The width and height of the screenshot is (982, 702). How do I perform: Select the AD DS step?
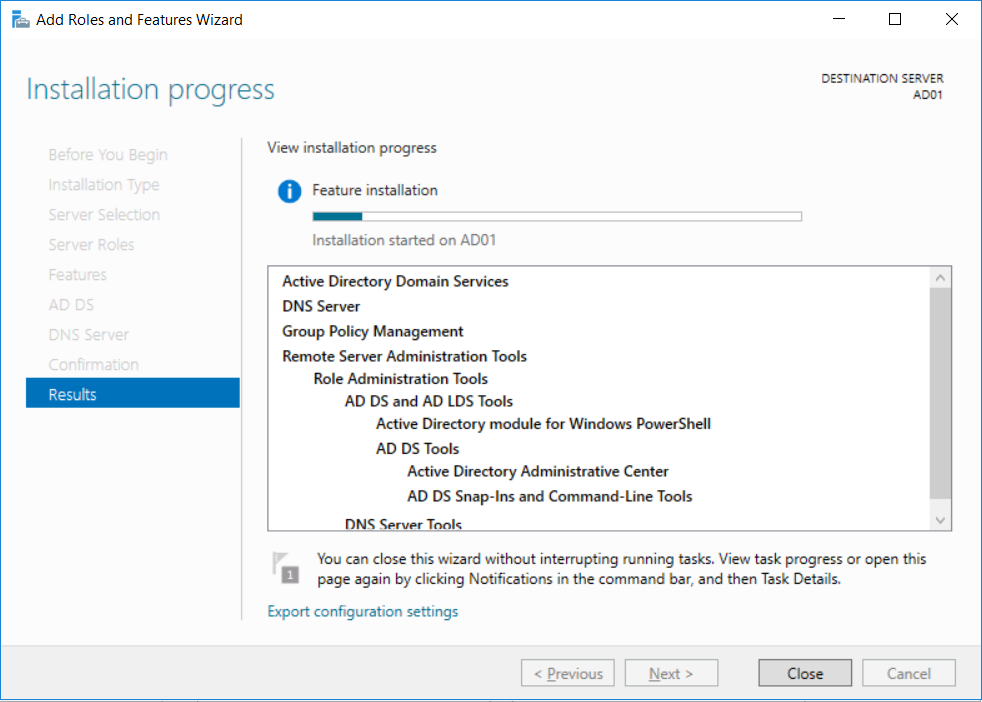pos(71,305)
